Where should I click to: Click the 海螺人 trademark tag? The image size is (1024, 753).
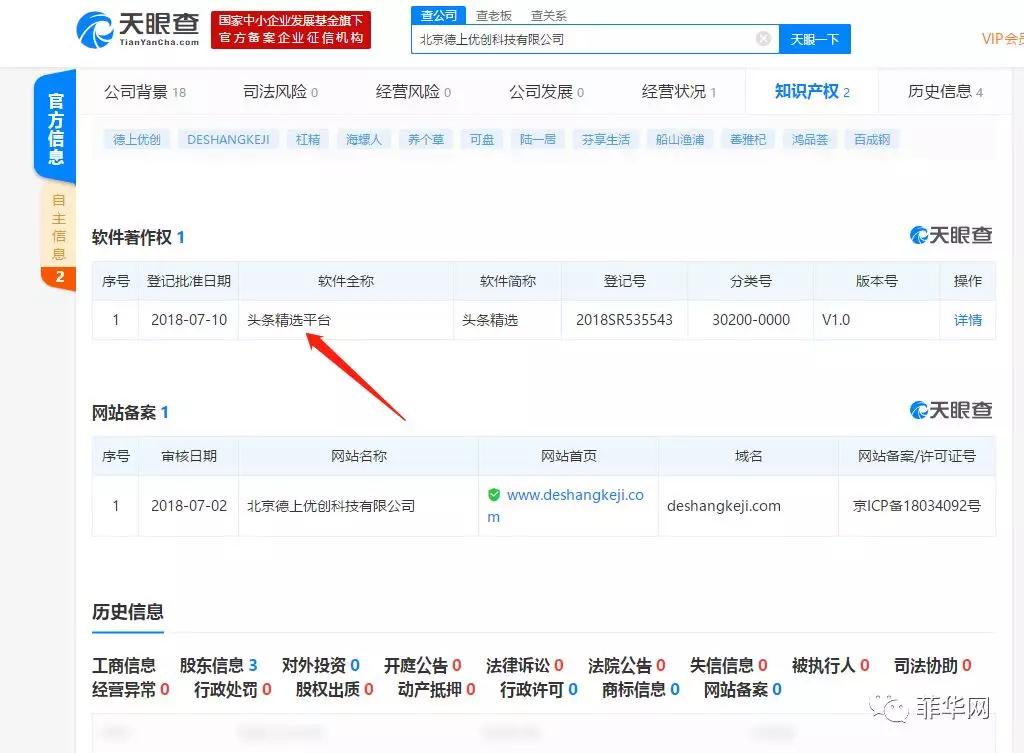[x=364, y=139]
